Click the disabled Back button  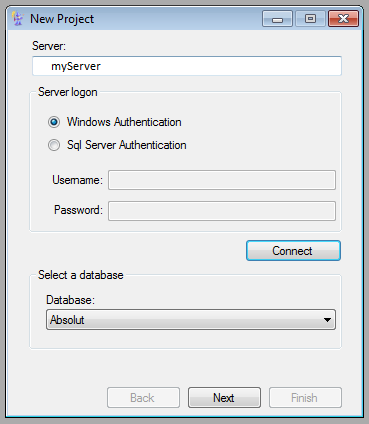coord(143,397)
